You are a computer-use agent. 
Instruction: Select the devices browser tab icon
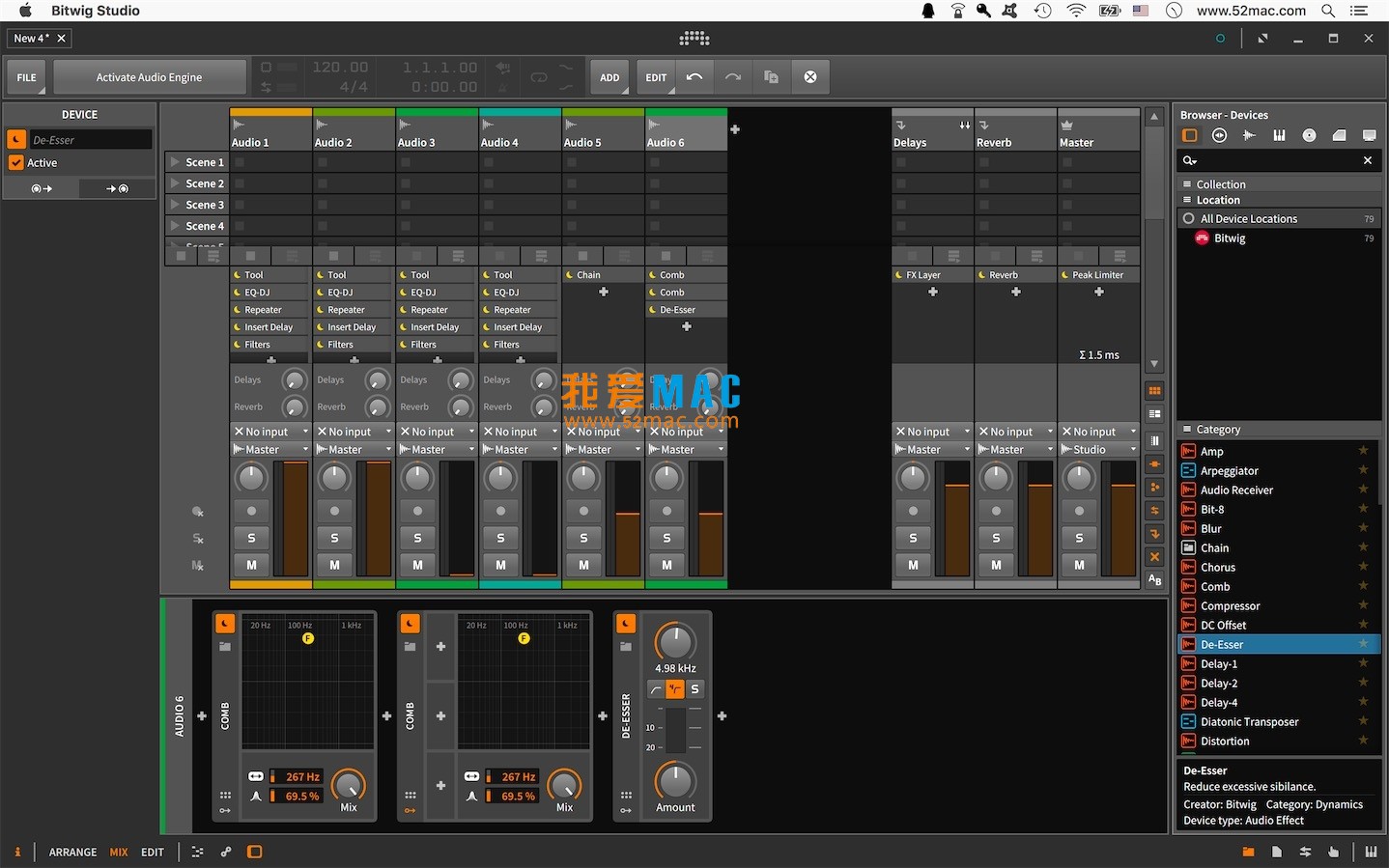[x=1190, y=135]
